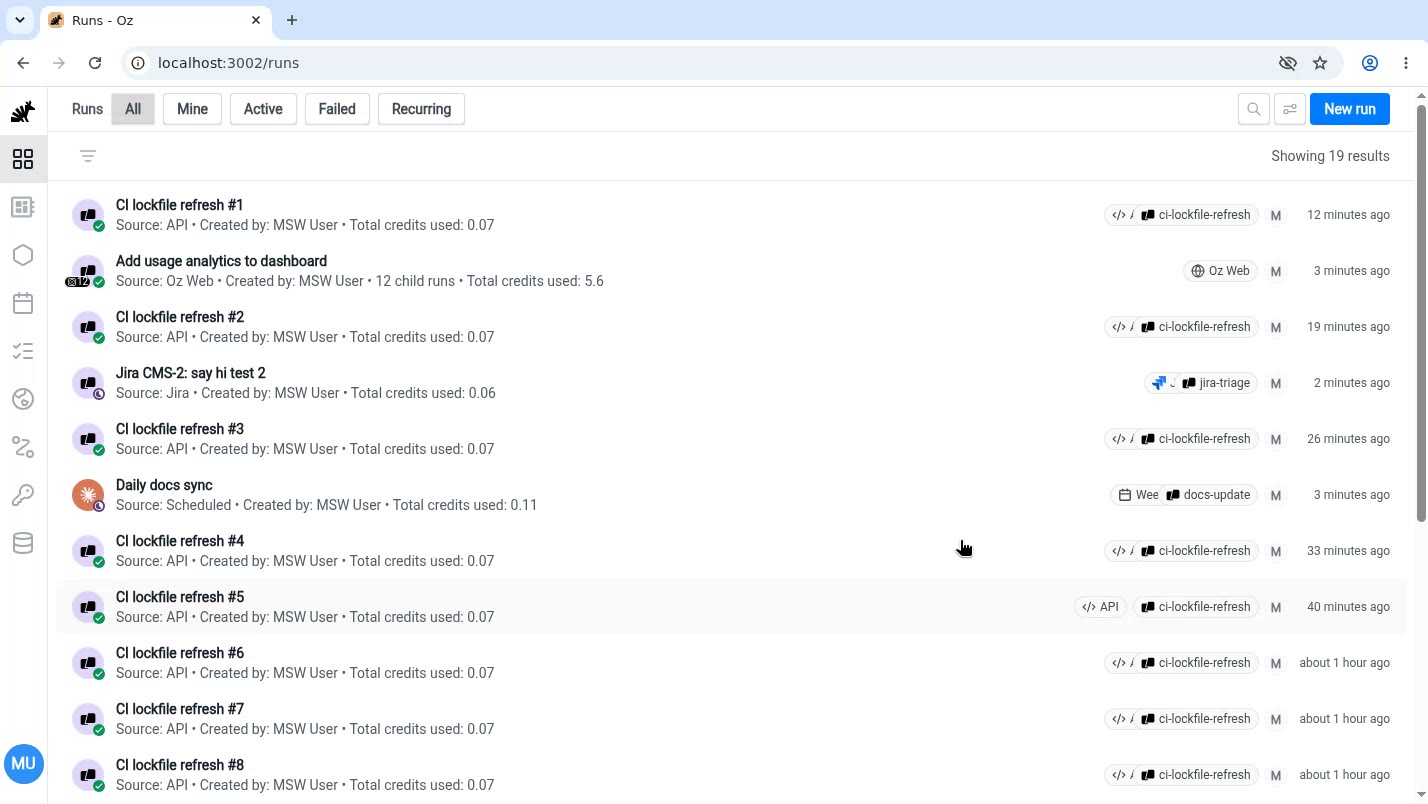Open the CI lockfile refresh #4 run
Image resolution: width=1428 pixels, height=804 pixels.
[731, 551]
